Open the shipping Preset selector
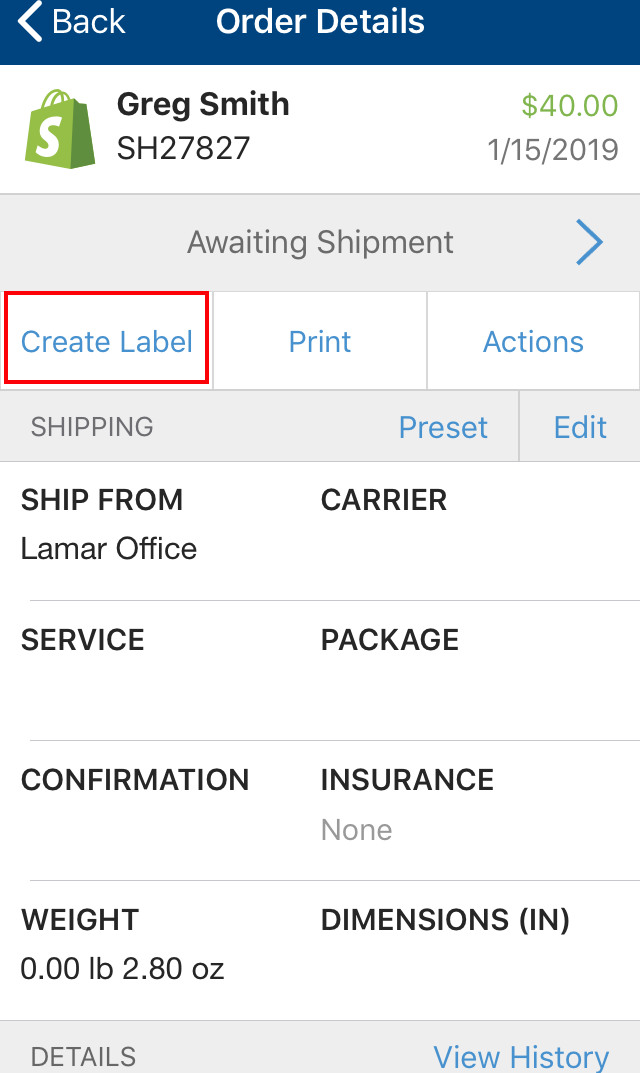640x1073 pixels. [443, 427]
